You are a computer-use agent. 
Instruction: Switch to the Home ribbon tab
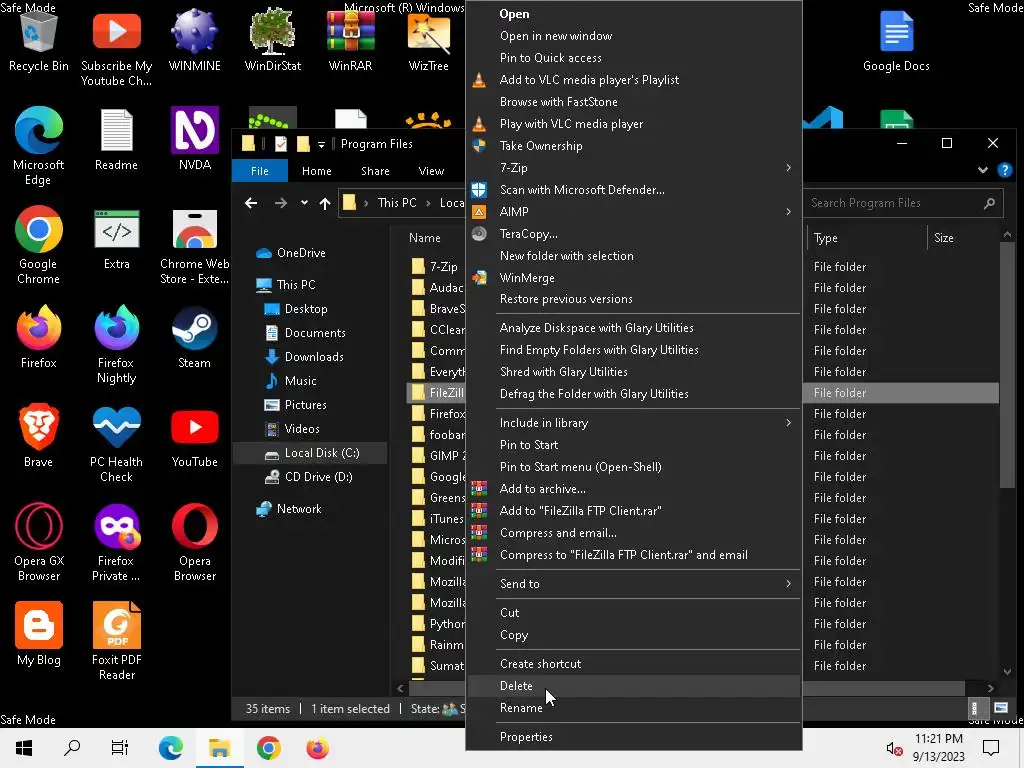pos(317,170)
